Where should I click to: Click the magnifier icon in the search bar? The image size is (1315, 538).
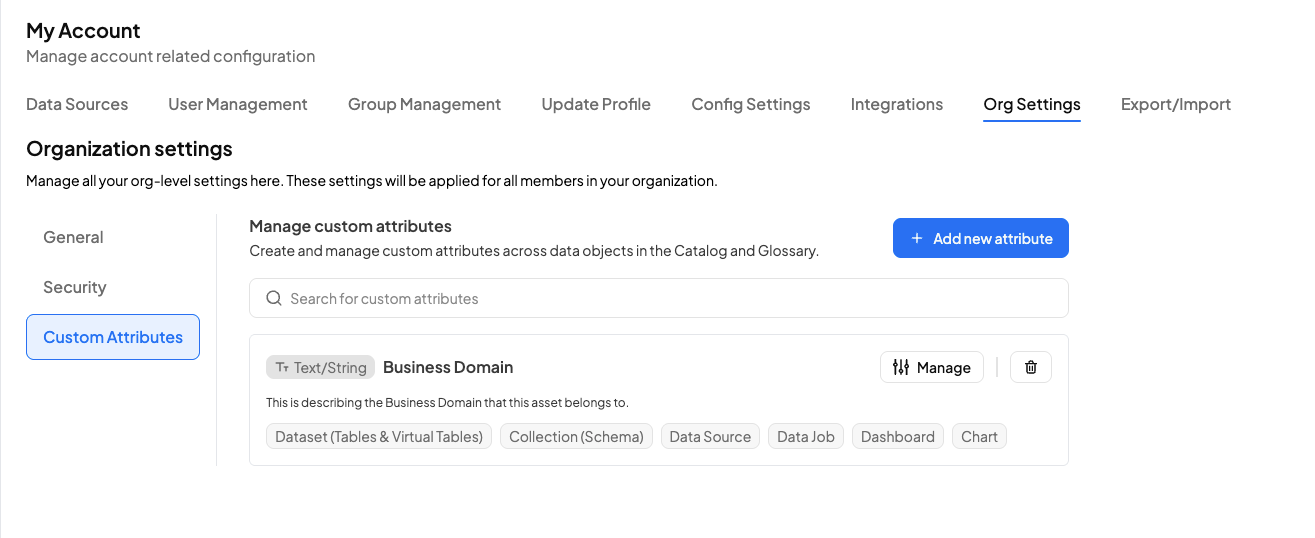(x=274, y=298)
